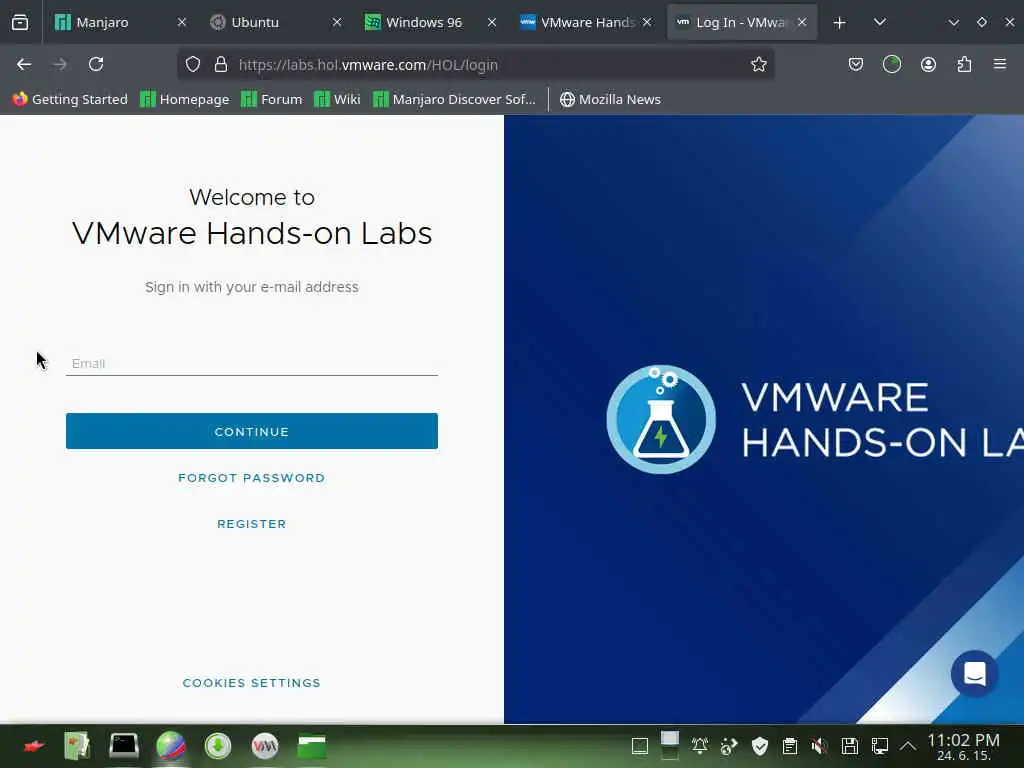The width and height of the screenshot is (1024, 768).
Task: Open the network display tray icon
Action: click(880, 746)
